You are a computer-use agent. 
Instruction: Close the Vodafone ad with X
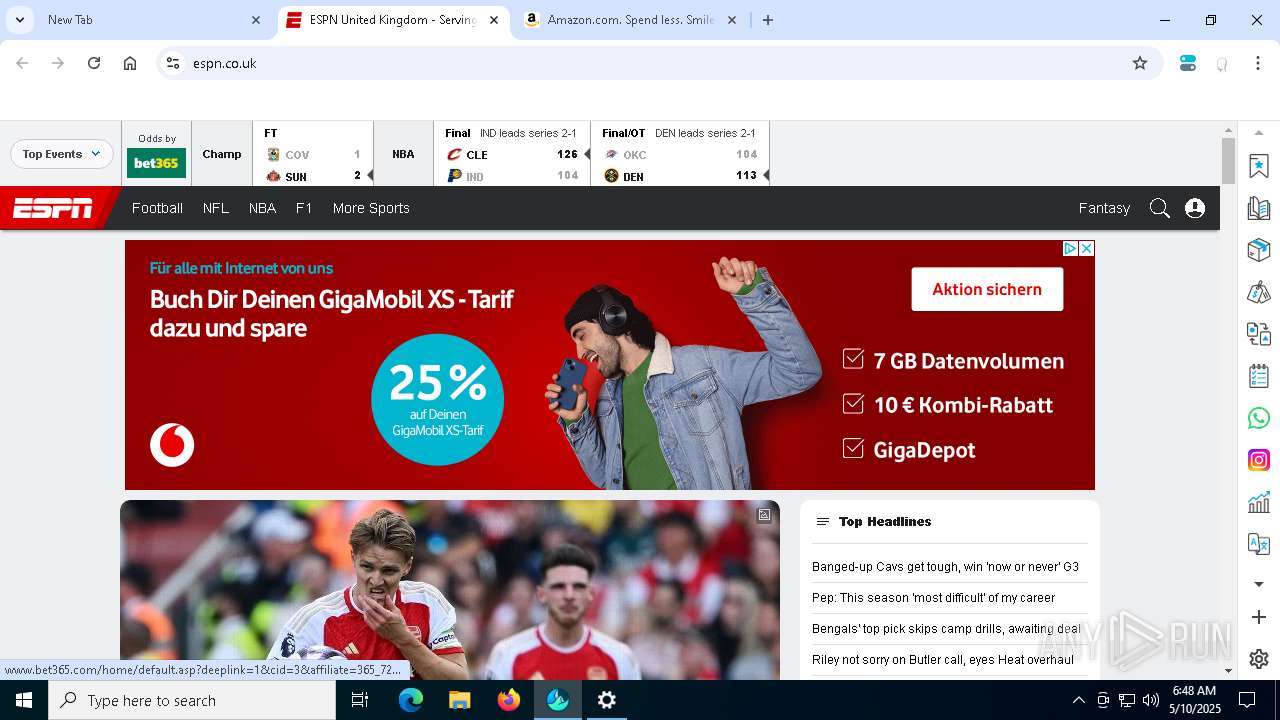[1086, 248]
